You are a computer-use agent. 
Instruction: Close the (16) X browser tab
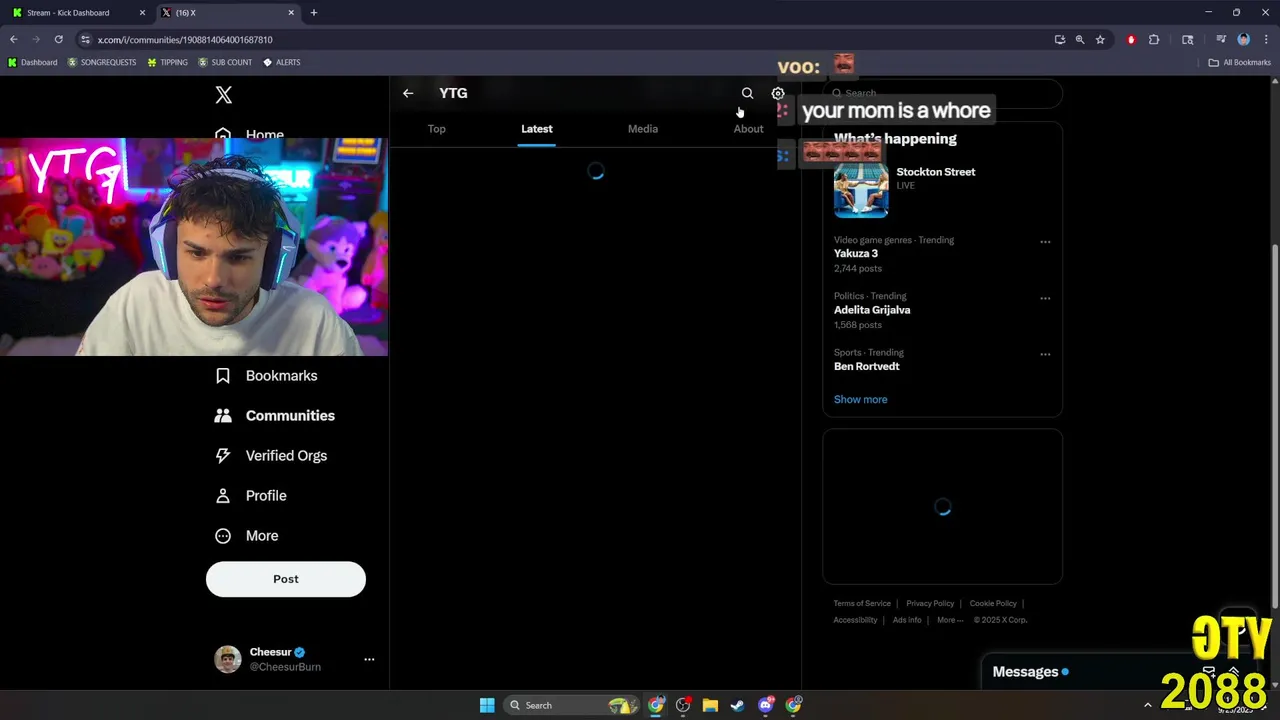click(x=291, y=13)
